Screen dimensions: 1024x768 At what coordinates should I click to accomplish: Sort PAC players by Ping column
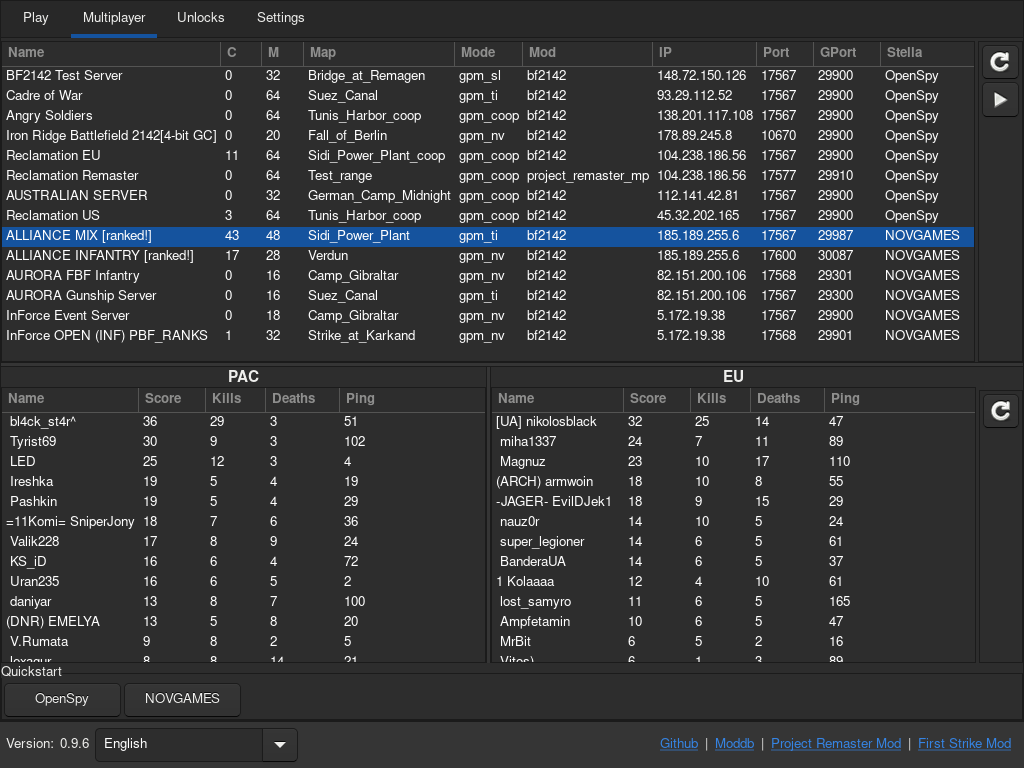(411, 399)
